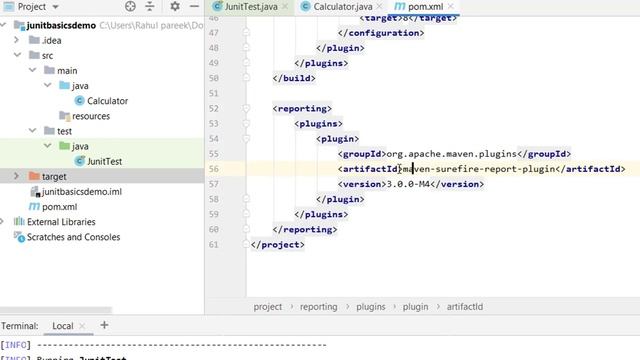Image resolution: width=640 pixels, height=360 pixels.
Task: Open JunitTest class in project tree
Action: point(104,162)
